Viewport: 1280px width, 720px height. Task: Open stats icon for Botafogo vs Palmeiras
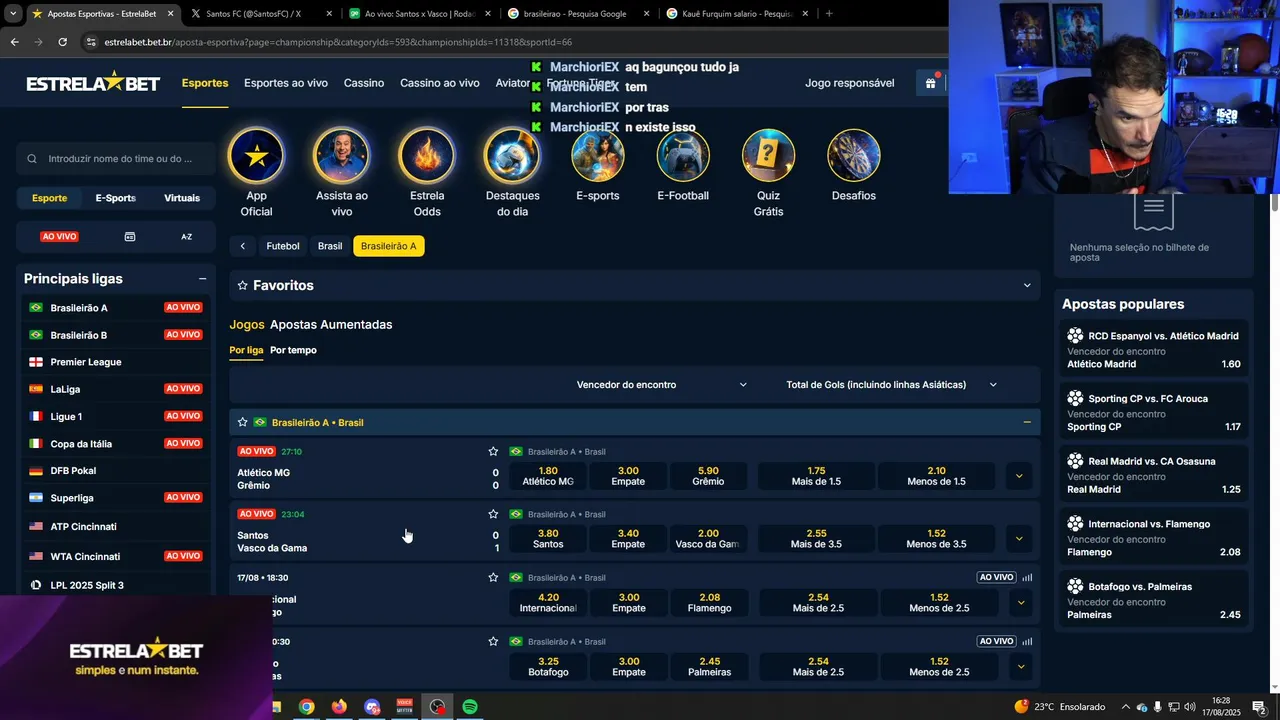click(x=1027, y=641)
